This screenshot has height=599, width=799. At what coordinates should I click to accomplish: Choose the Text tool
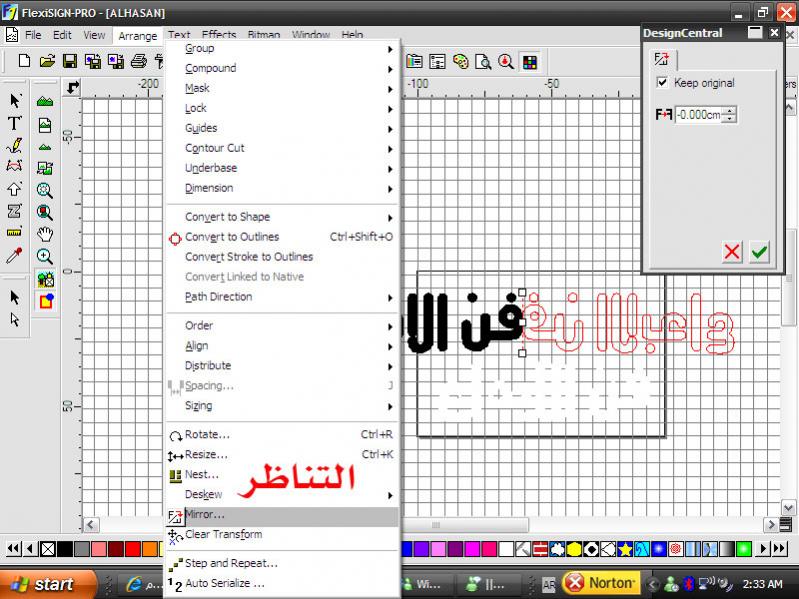click(15, 123)
